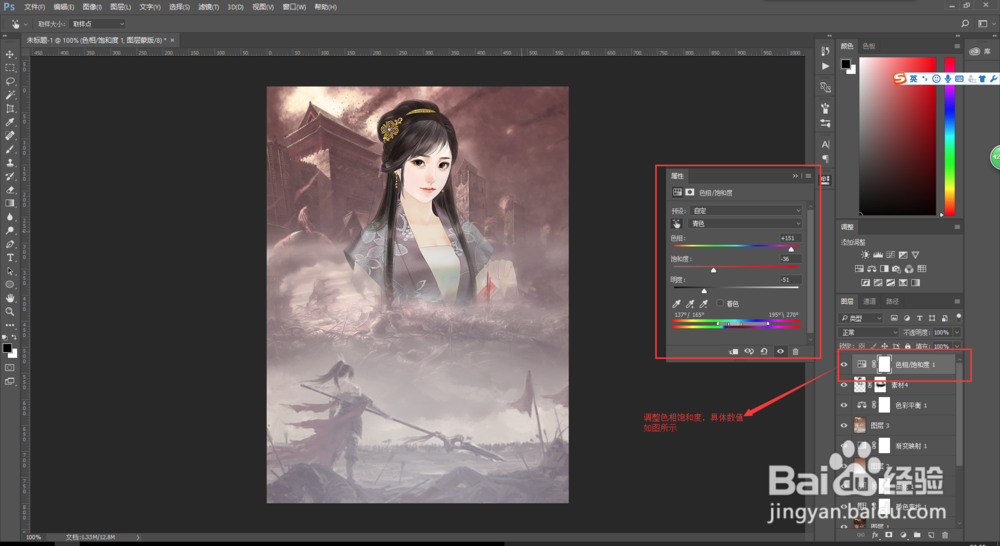Reset adjustment defaults in Properties panel

pos(764,351)
